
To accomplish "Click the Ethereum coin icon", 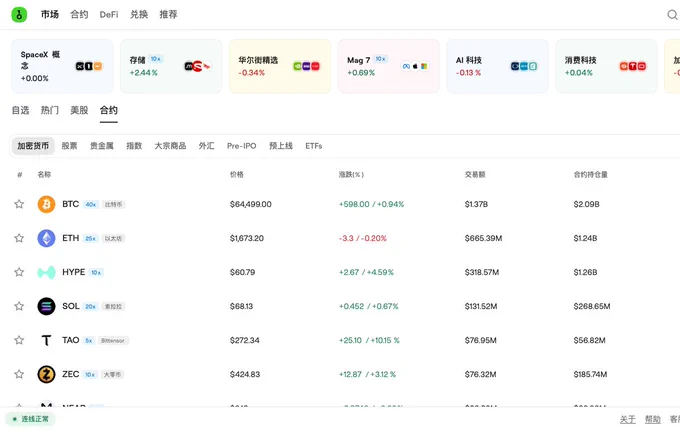I will (x=46, y=238).
